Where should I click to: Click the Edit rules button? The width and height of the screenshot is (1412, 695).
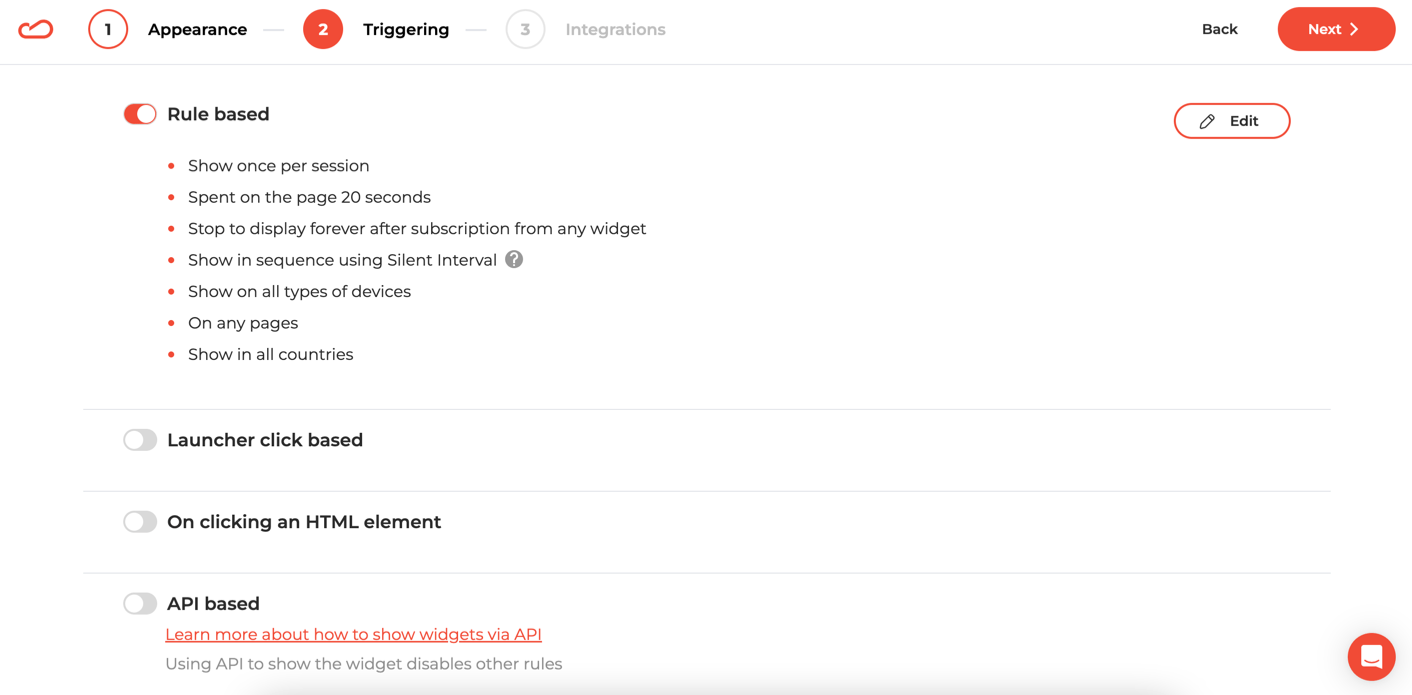[1231, 120]
